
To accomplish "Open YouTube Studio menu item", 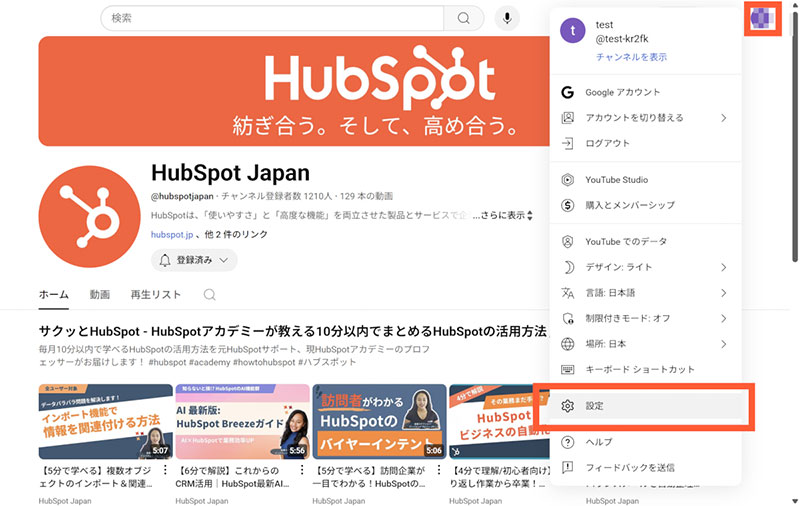I will click(645, 180).
